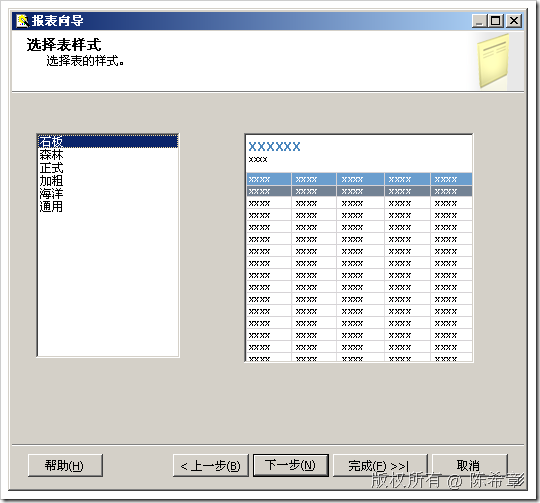
Task: Click the style preview pane
Action: tap(359, 248)
